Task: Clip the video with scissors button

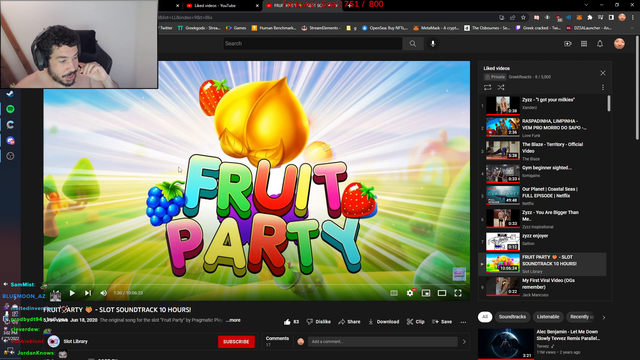Action: tap(416, 322)
